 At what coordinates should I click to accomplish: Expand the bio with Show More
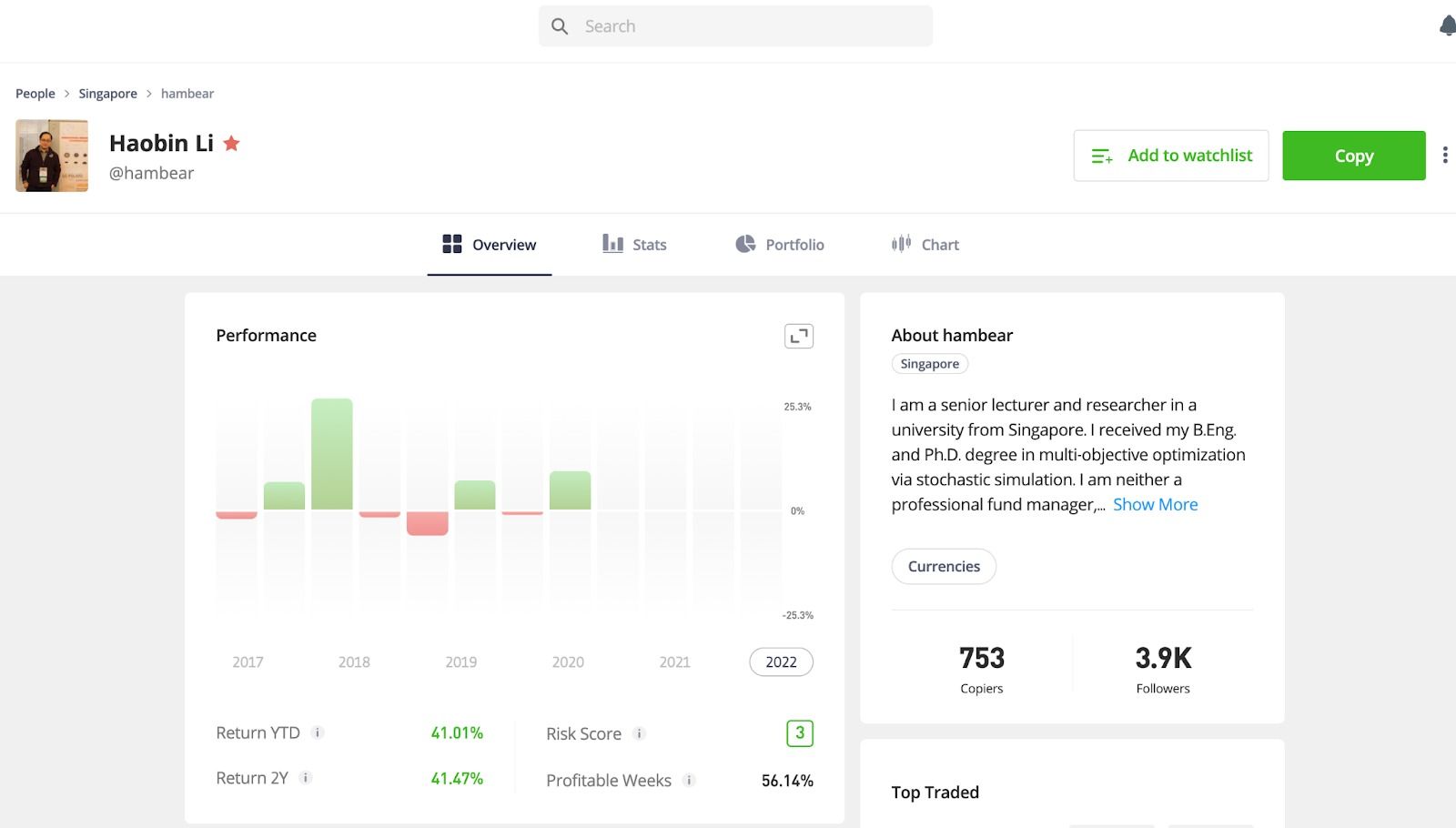coord(1156,504)
